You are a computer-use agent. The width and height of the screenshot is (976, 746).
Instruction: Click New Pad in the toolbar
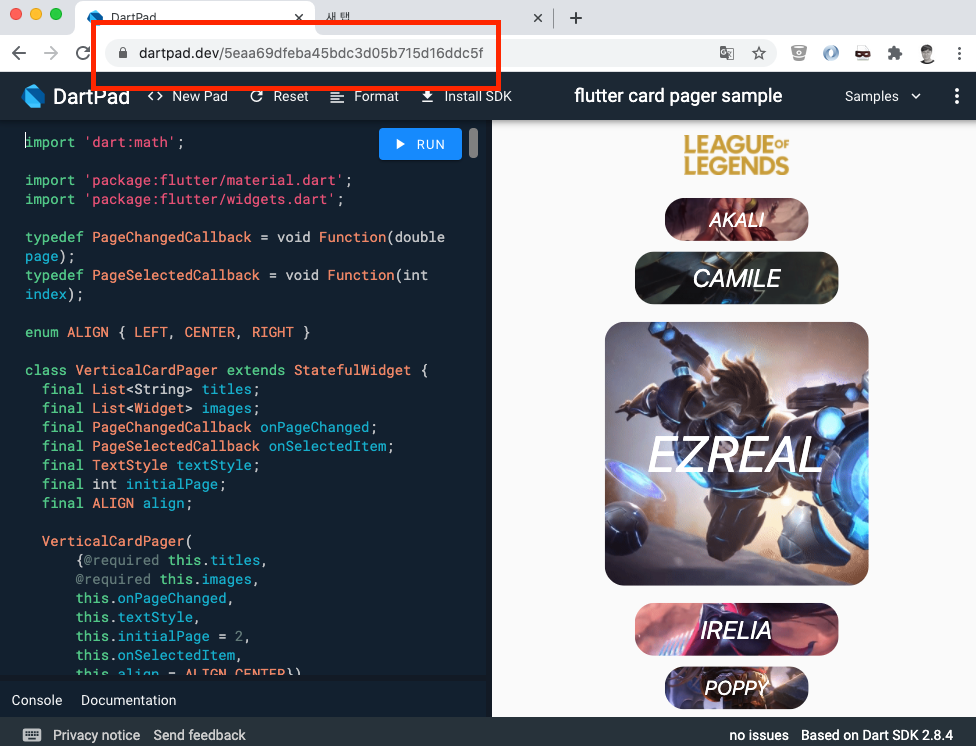click(188, 97)
